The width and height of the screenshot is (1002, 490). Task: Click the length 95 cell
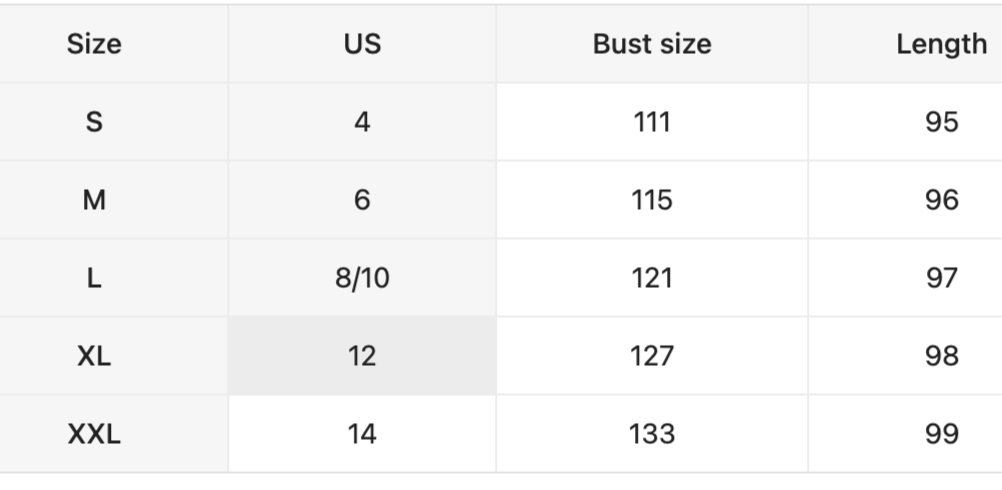941,122
